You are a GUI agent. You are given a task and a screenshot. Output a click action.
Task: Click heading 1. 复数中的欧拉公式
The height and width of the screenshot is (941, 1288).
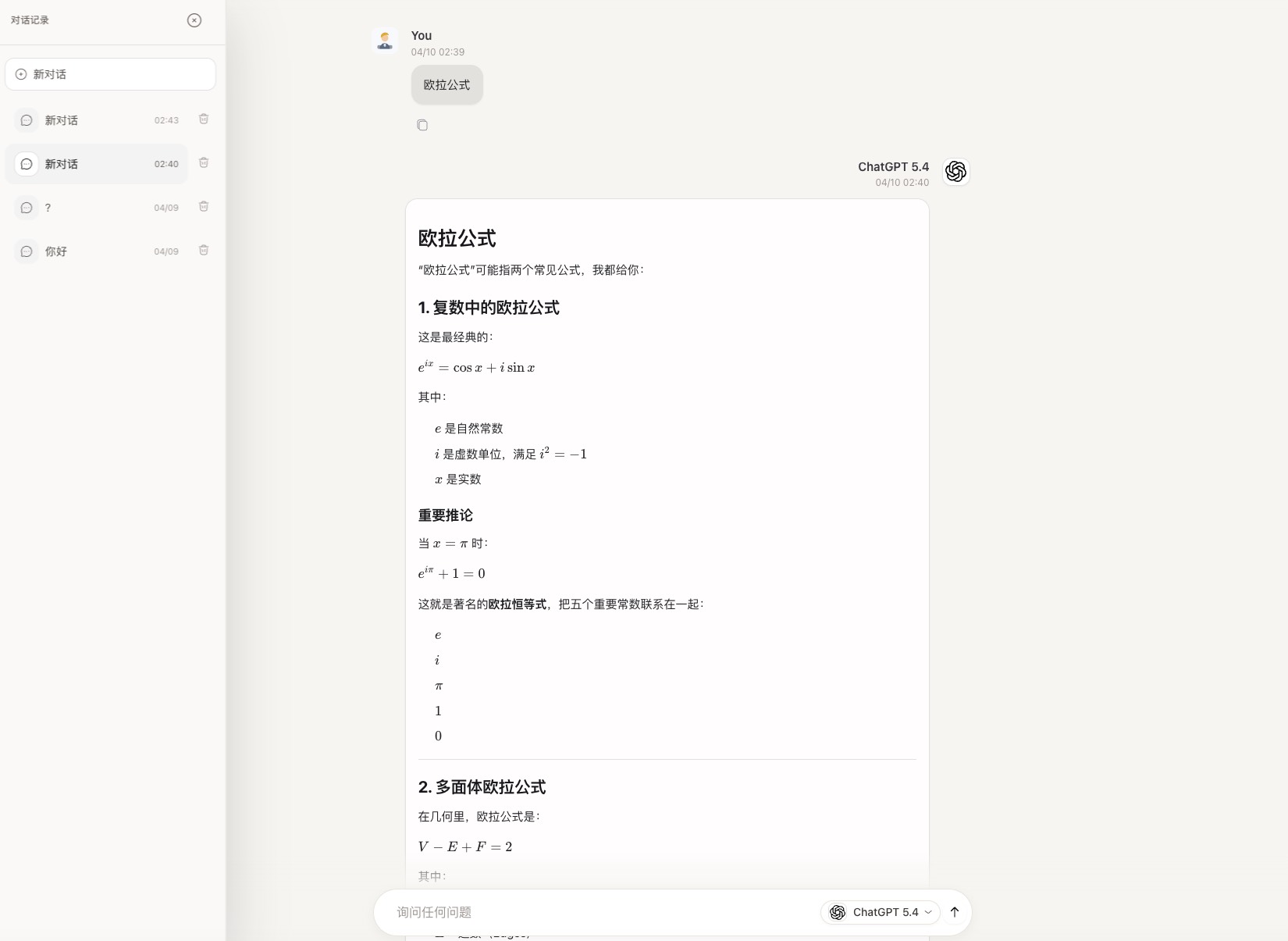(489, 308)
